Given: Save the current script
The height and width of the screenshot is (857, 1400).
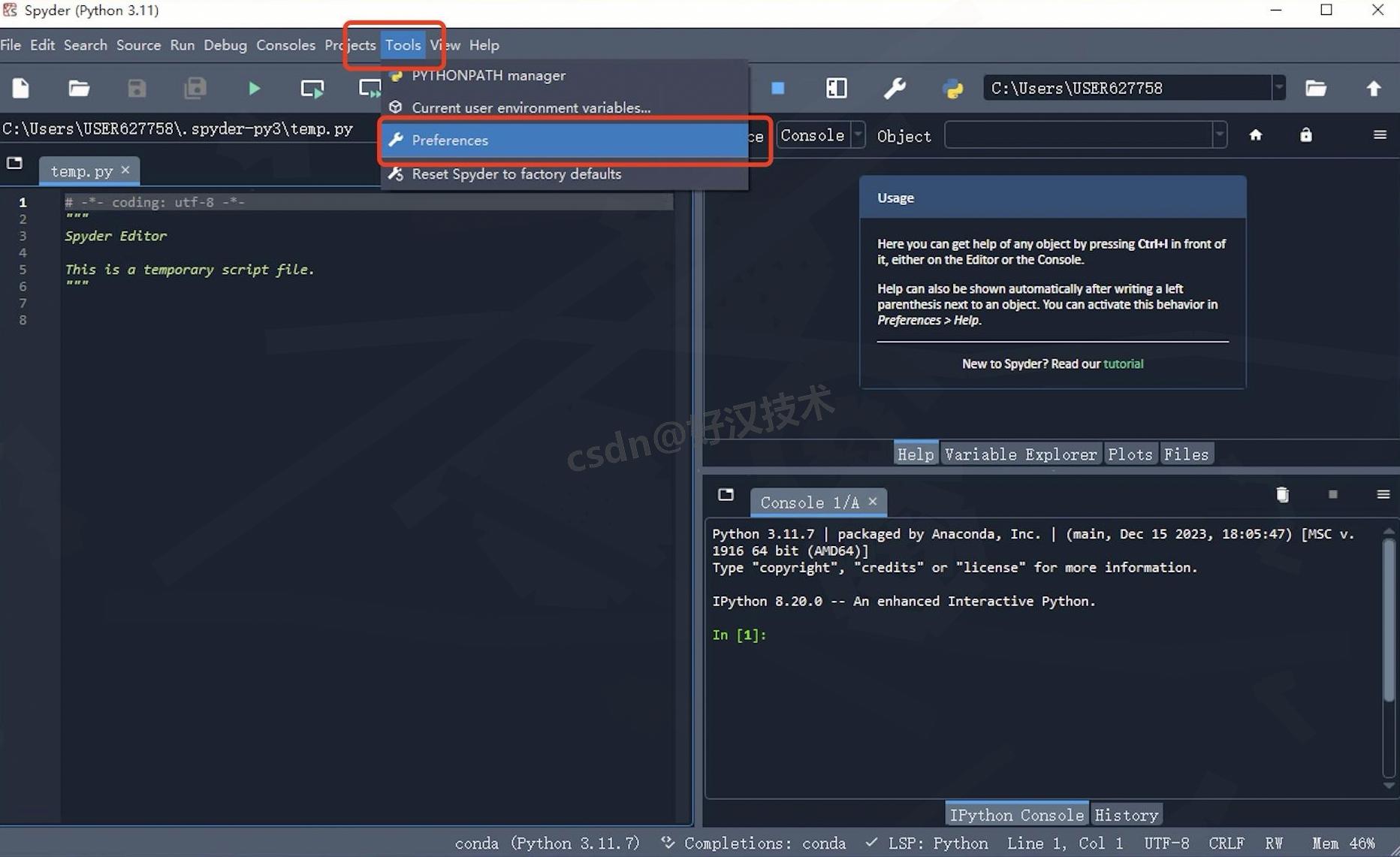Looking at the screenshot, I should 137,88.
